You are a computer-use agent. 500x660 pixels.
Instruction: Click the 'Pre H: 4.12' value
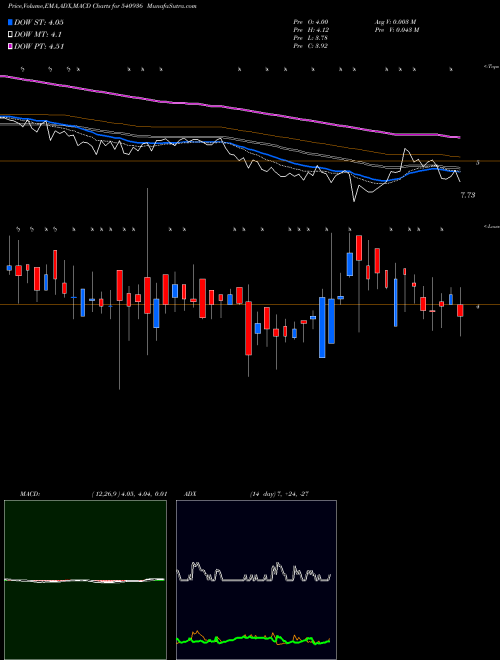(311, 30)
